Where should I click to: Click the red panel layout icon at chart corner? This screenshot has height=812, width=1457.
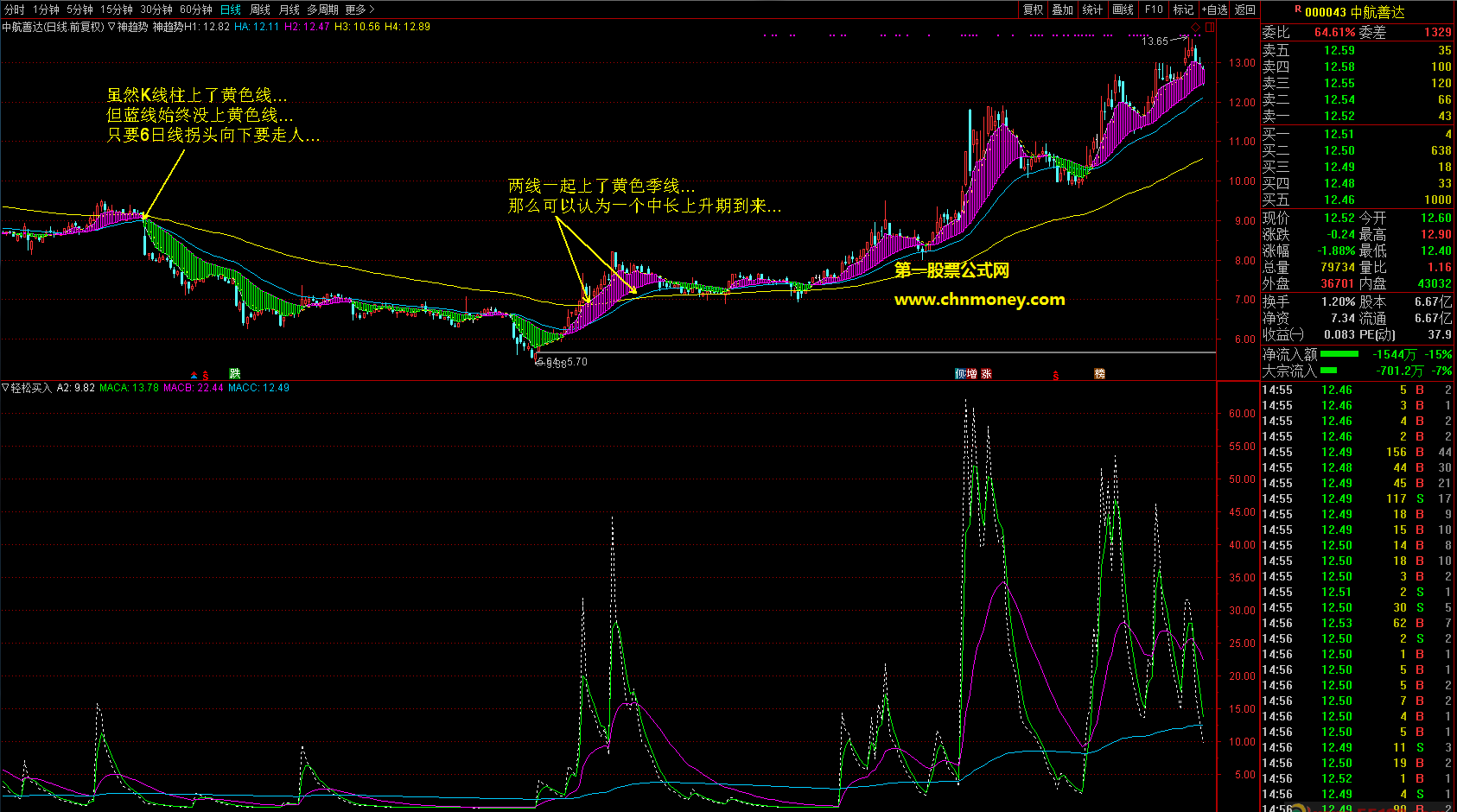[1210, 27]
